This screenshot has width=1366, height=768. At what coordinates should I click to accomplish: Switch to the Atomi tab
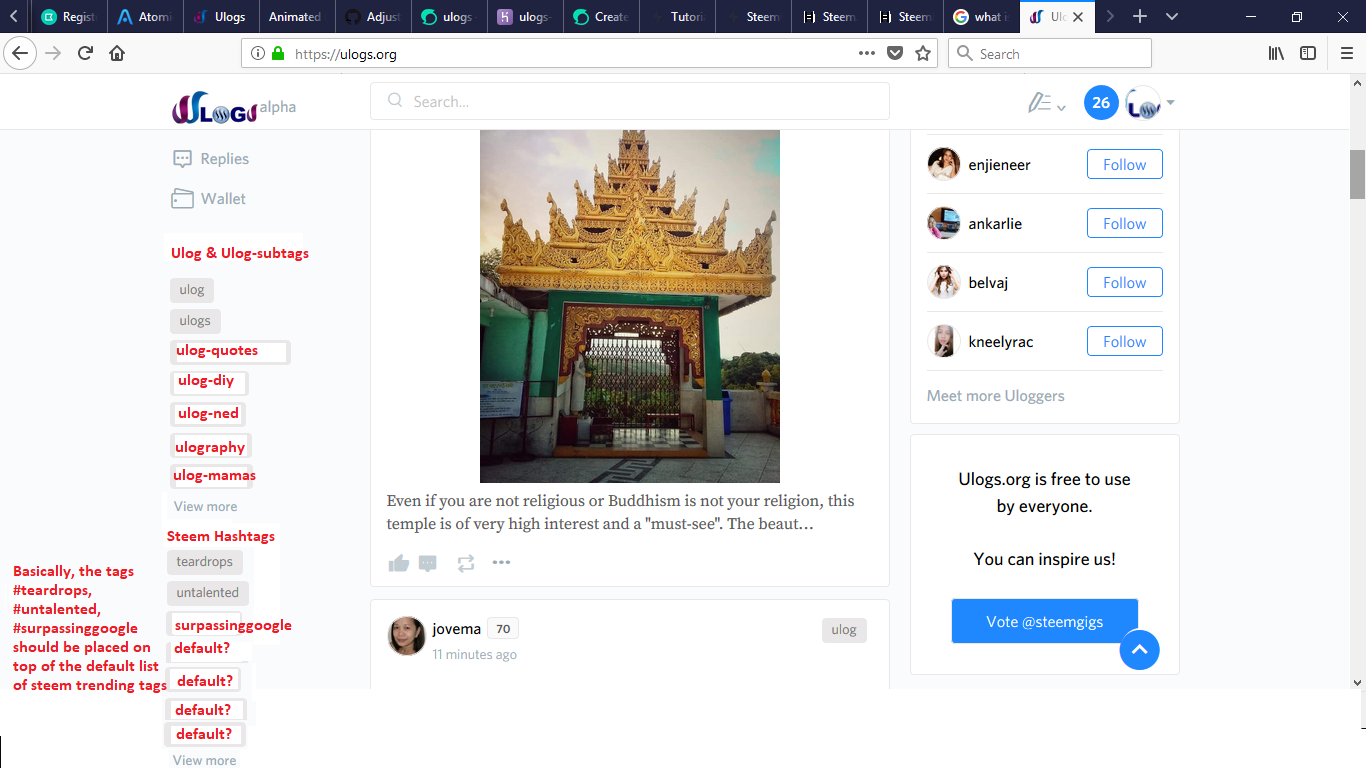click(x=145, y=17)
